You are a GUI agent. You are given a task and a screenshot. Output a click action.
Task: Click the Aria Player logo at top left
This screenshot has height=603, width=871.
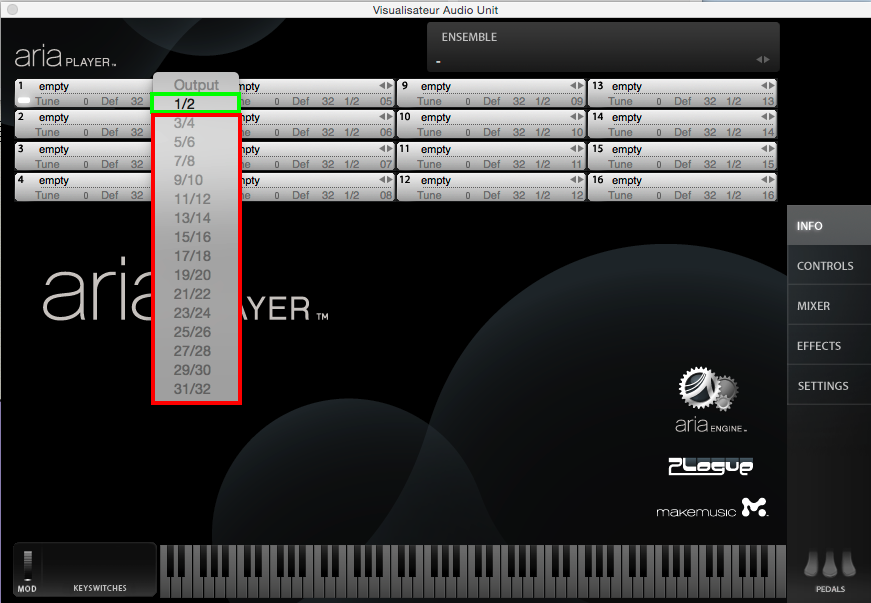pyautogui.click(x=65, y=57)
